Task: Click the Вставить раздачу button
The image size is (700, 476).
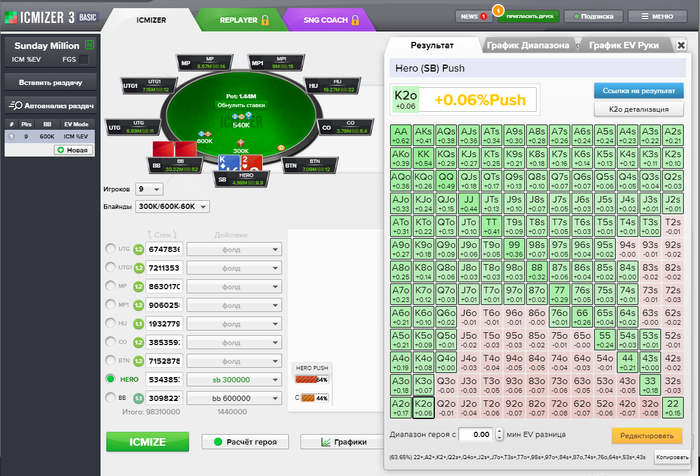Action: (x=50, y=83)
